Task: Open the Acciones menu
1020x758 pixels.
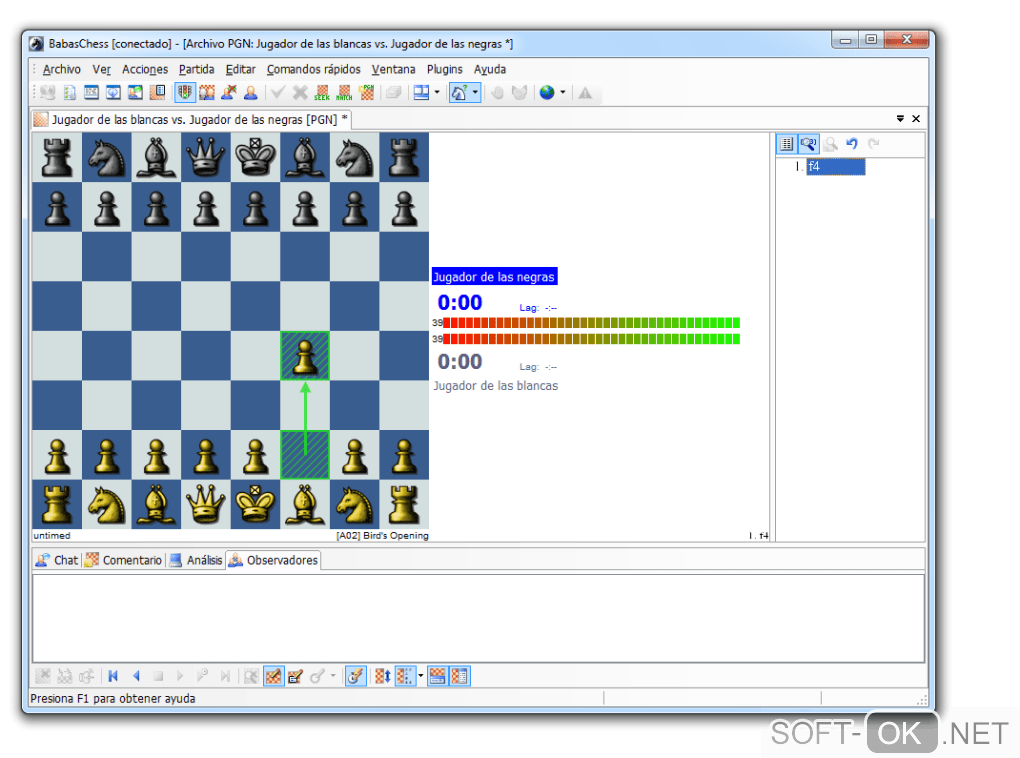Action: point(145,69)
